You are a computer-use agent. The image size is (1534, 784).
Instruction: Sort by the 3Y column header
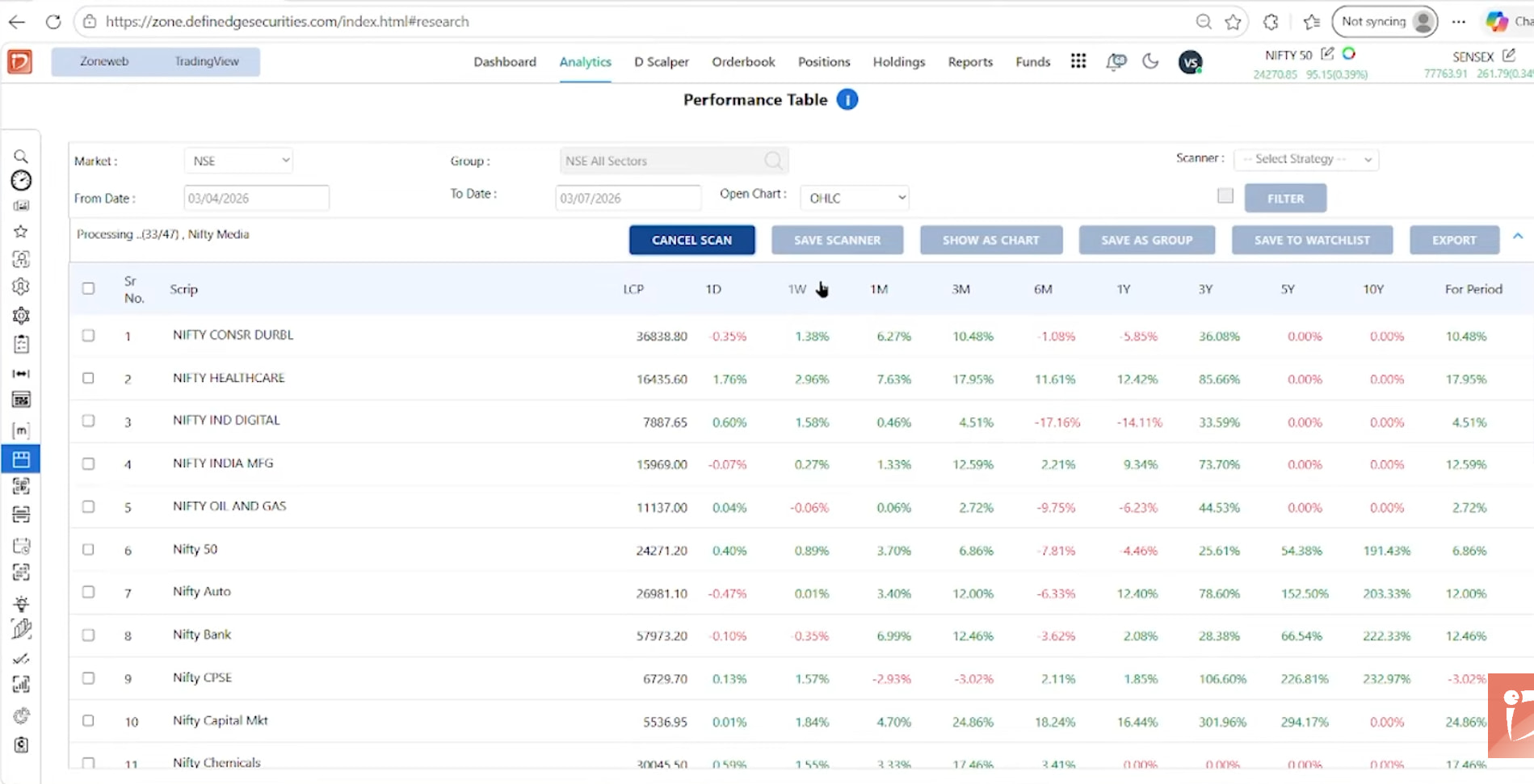coord(1205,289)
